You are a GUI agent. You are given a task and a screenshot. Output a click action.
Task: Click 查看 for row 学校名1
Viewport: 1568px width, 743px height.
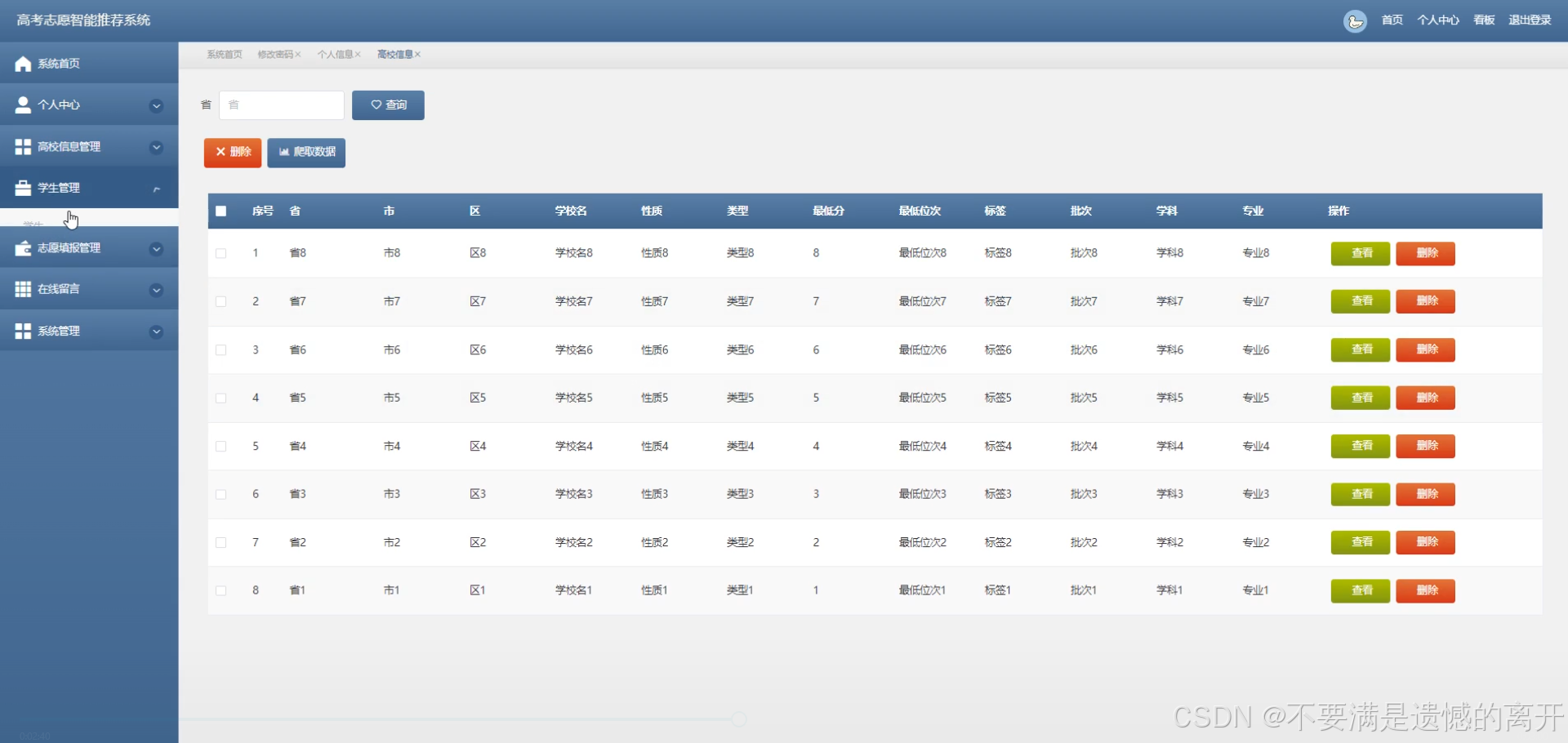pyautogui.click(x=1361, y=590)
